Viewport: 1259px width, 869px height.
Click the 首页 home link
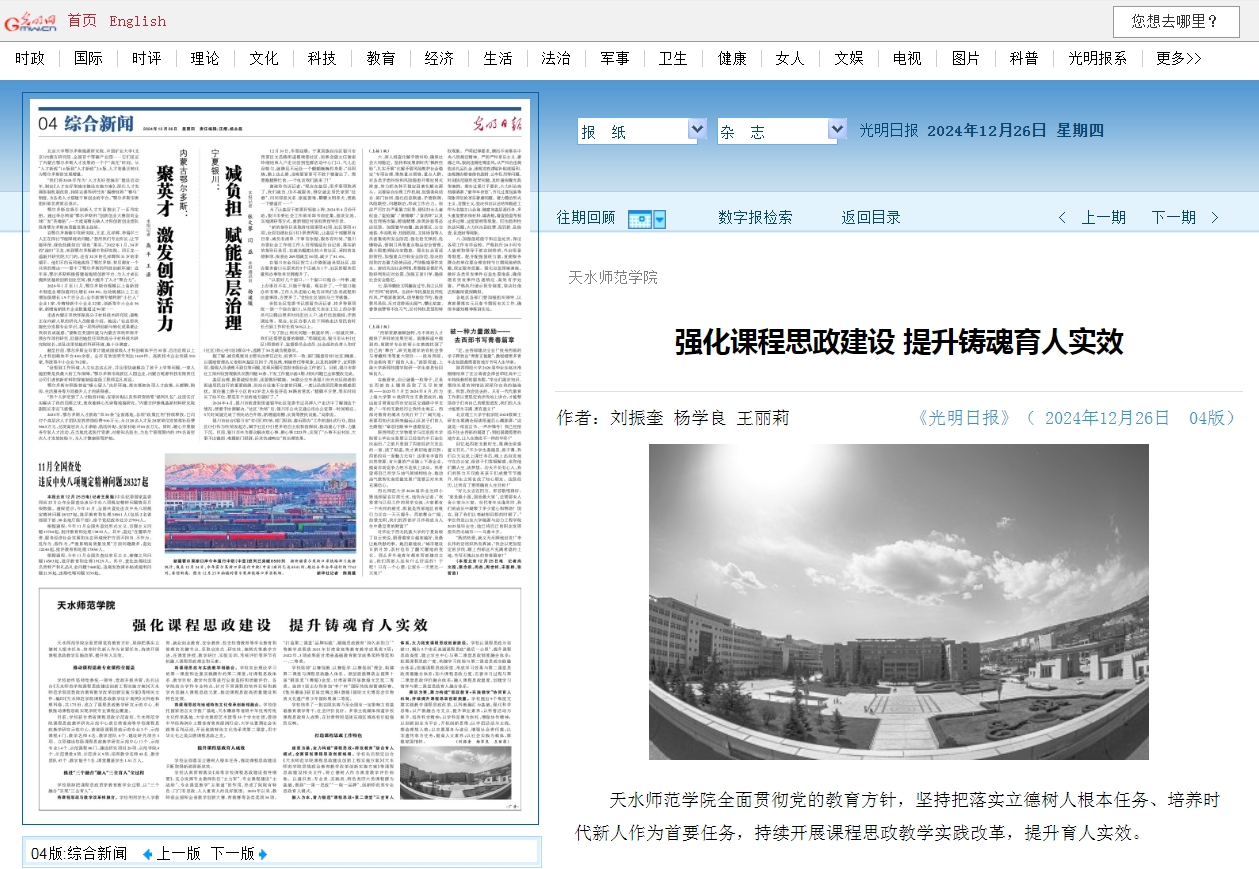(x=82, y=21)
